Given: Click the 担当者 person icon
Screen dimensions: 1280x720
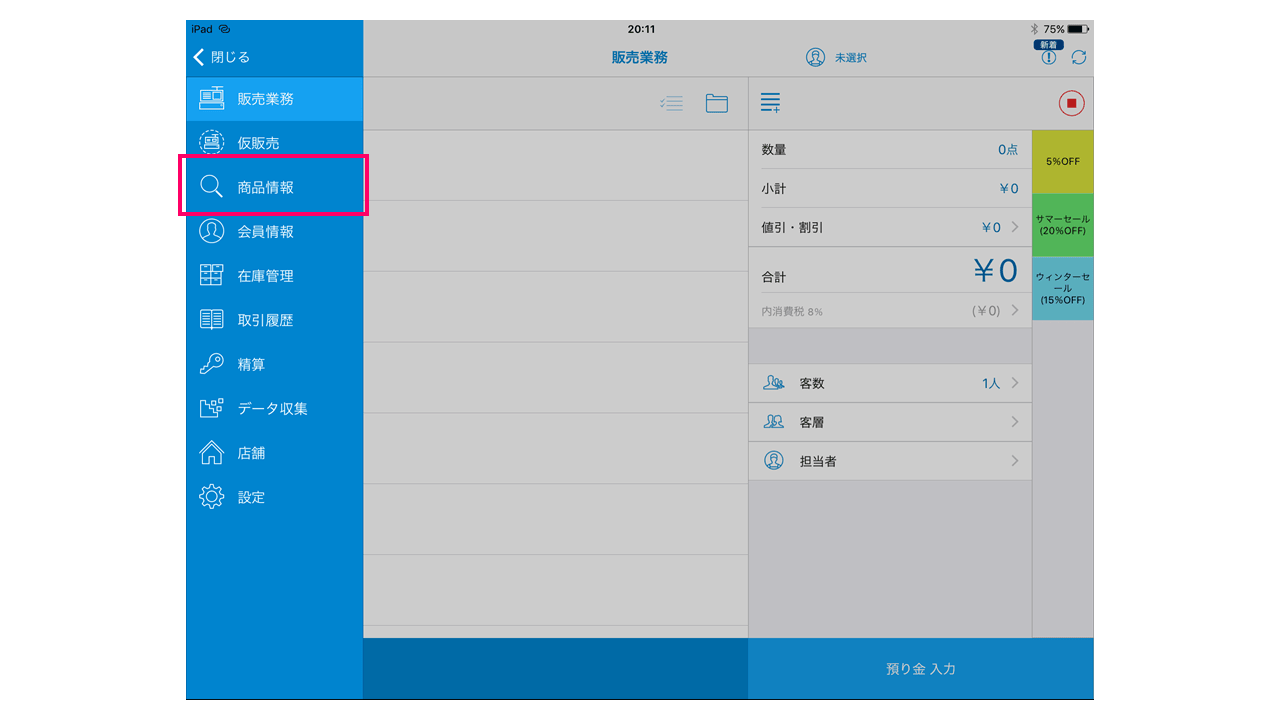Looking at the screenshot, I should point(773,461).
